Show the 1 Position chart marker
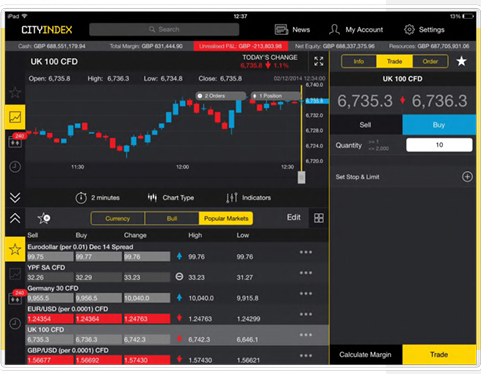 275,96
